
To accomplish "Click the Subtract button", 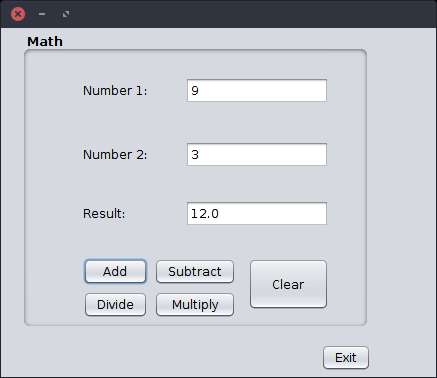I will (x=195, y=271).
